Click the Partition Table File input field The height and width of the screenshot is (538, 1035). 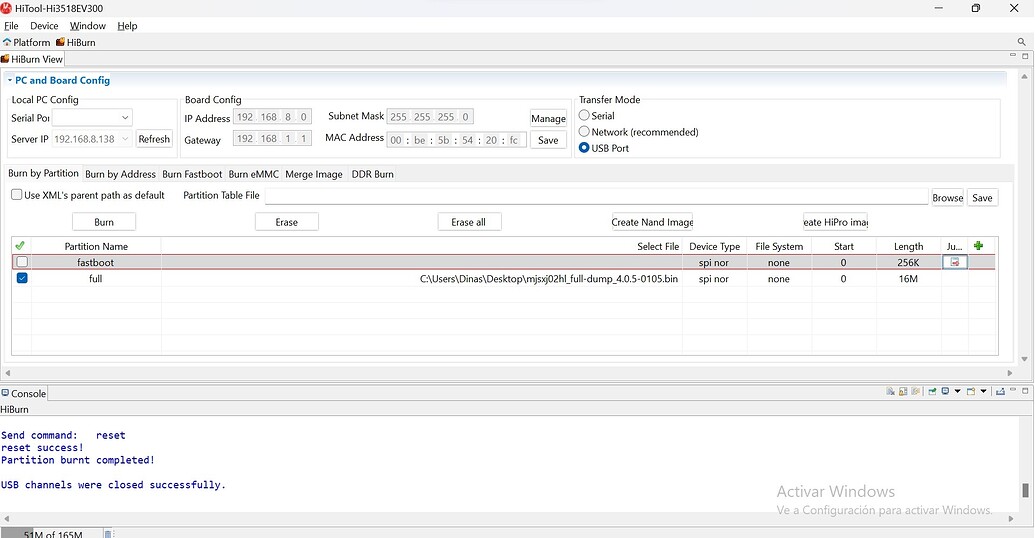[x=596, y=196]
